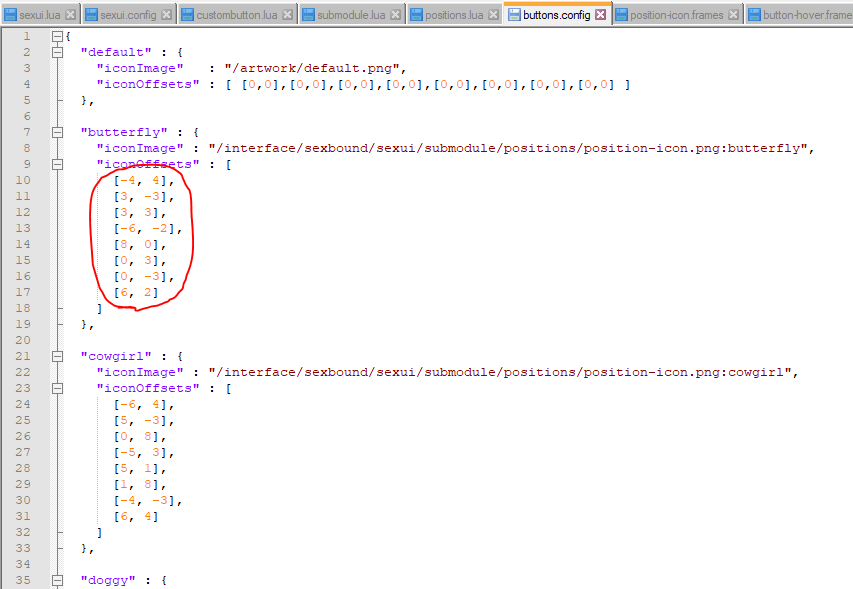This screenshot has width=853, height=589.
Task: Switch to the sexui.lua tab
Action: pyautogui.click(x=40, y=15)
